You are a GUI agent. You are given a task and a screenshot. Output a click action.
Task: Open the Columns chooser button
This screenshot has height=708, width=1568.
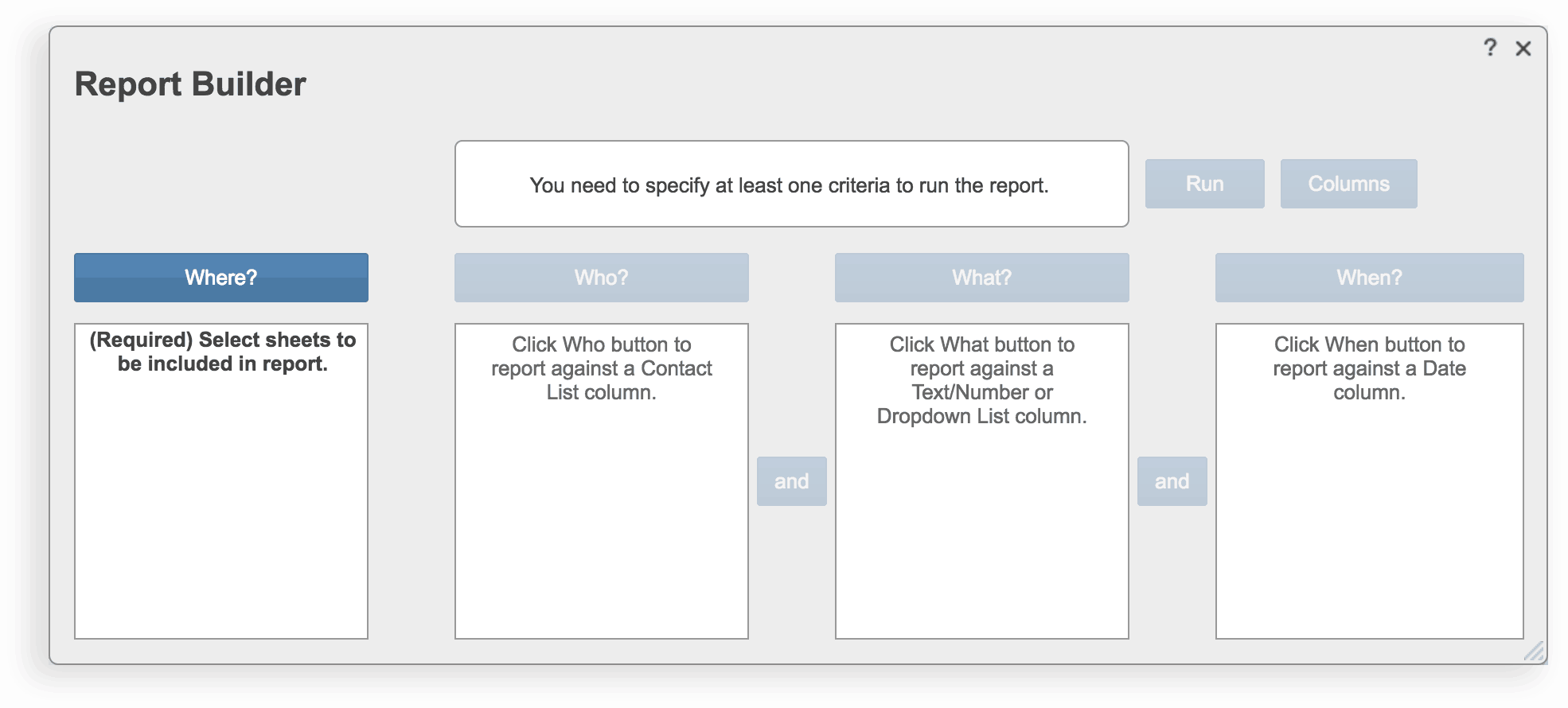pos(1348,184)
